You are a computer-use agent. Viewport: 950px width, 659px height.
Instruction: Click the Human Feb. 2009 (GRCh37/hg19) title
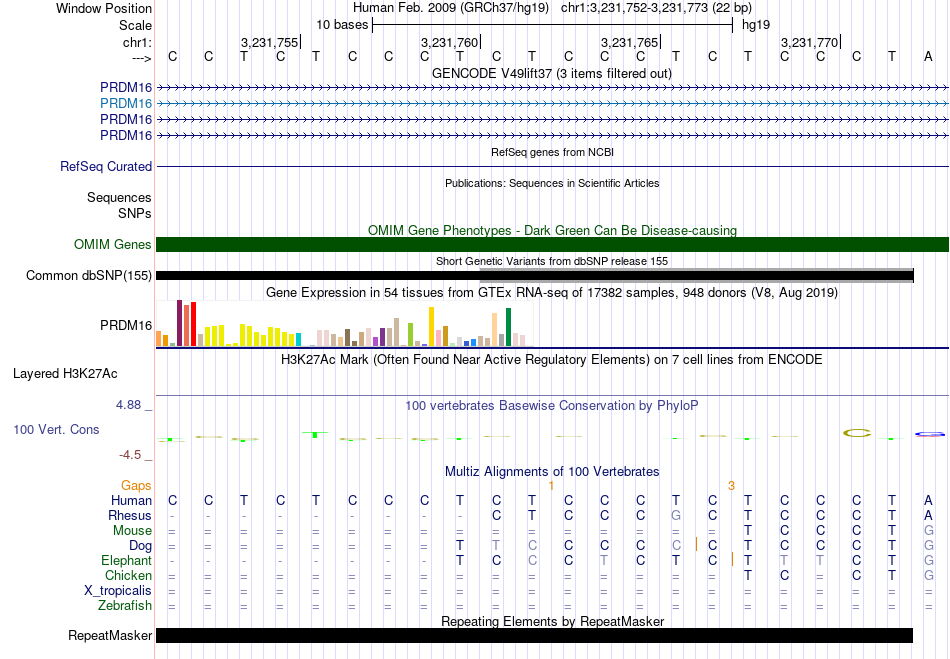click(x=451, y=8)
